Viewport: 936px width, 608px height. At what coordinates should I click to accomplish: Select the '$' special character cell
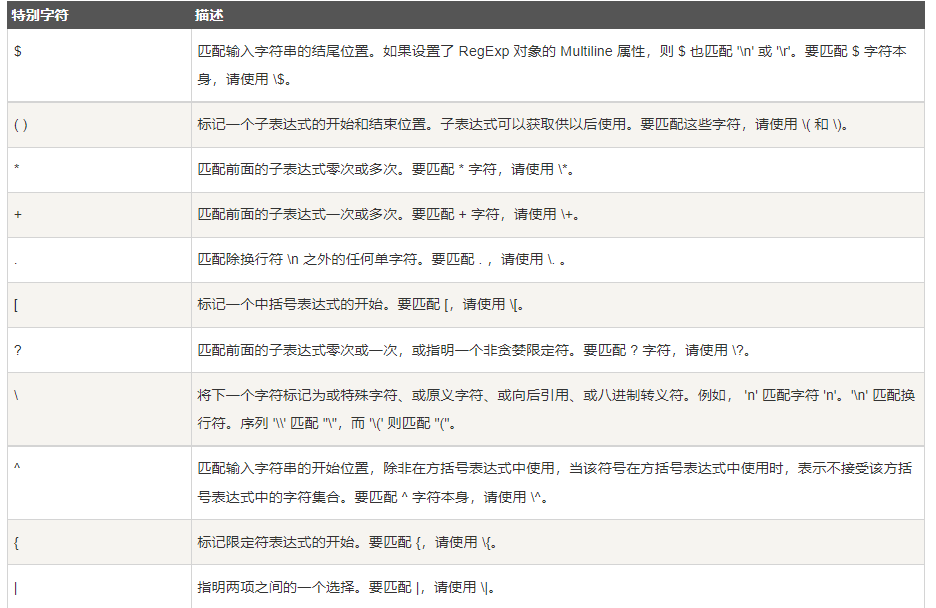(99, 65)
